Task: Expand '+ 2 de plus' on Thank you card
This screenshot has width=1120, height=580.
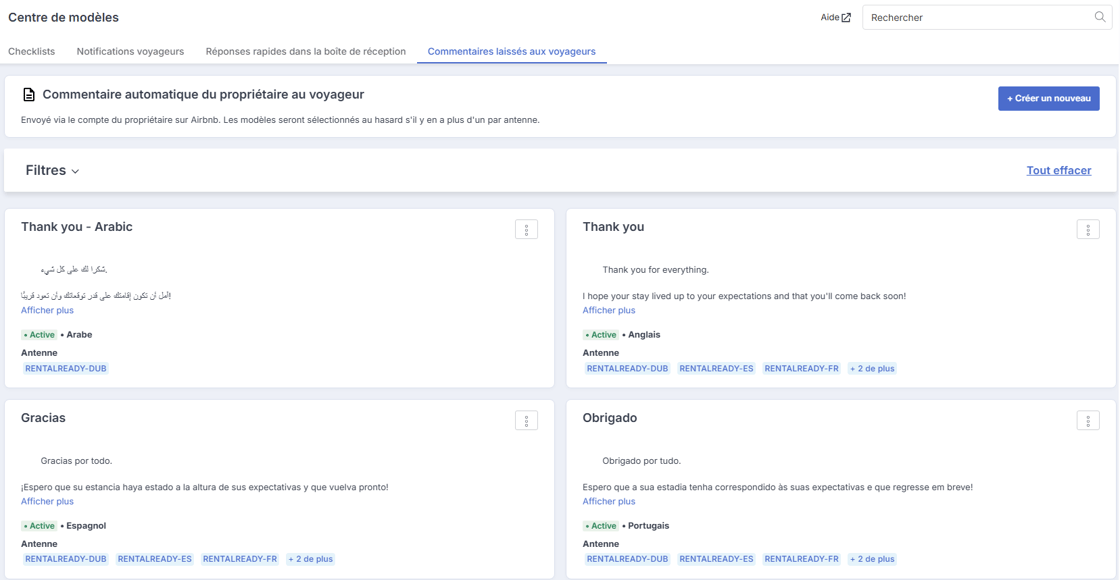Action: (x=872, y=369)
